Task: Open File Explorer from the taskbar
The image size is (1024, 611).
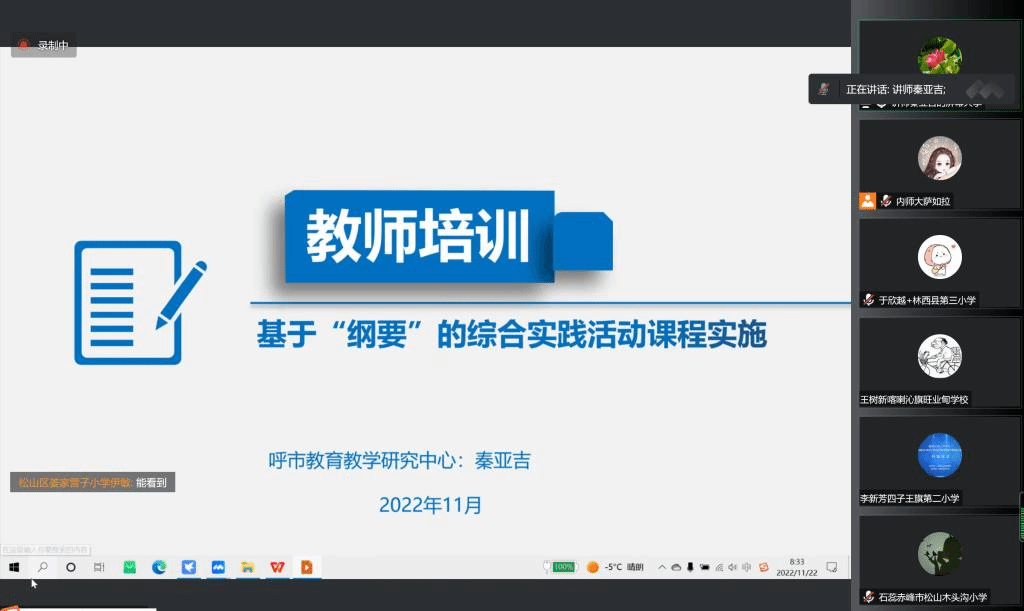Action: [x=247, y=567]
